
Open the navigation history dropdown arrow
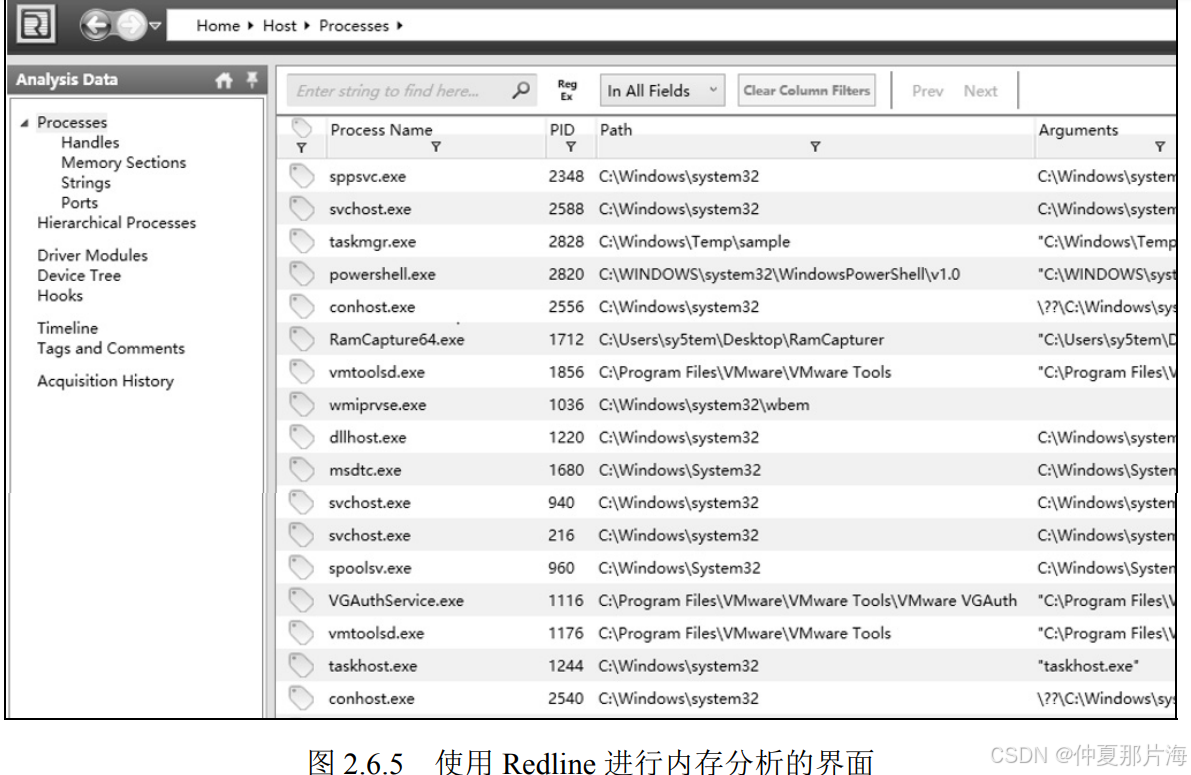155,26
